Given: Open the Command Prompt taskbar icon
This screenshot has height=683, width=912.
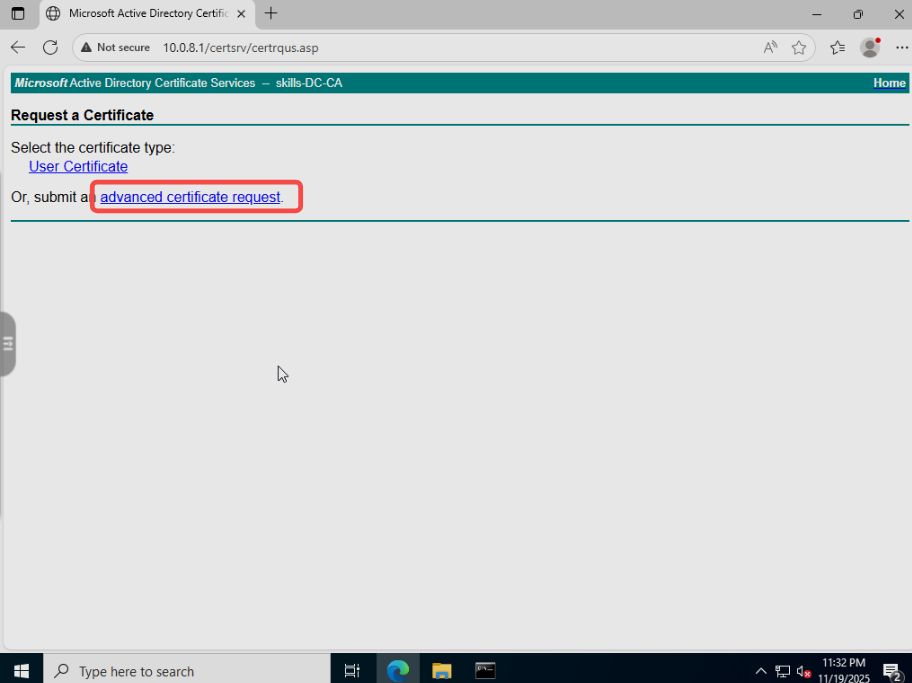Looking at the screenshot, I should 485,671.
